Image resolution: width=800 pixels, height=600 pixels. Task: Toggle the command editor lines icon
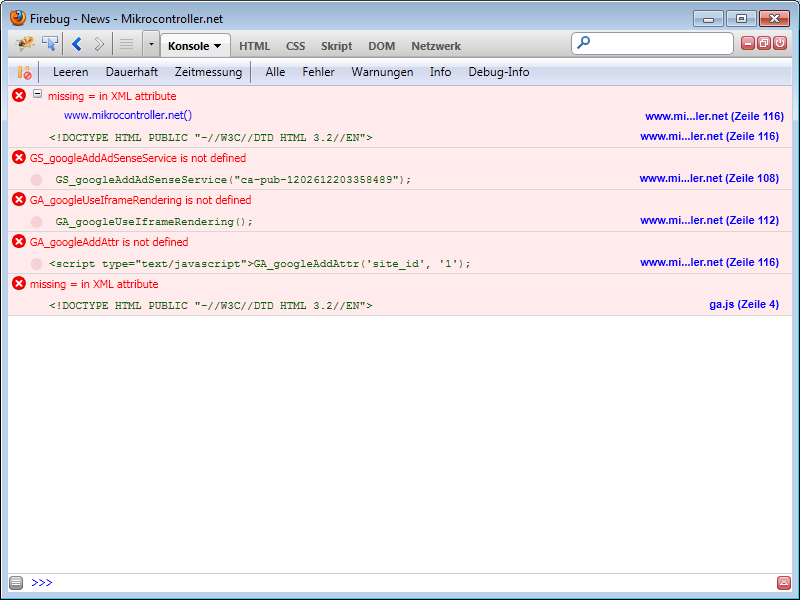click(127, 45)
